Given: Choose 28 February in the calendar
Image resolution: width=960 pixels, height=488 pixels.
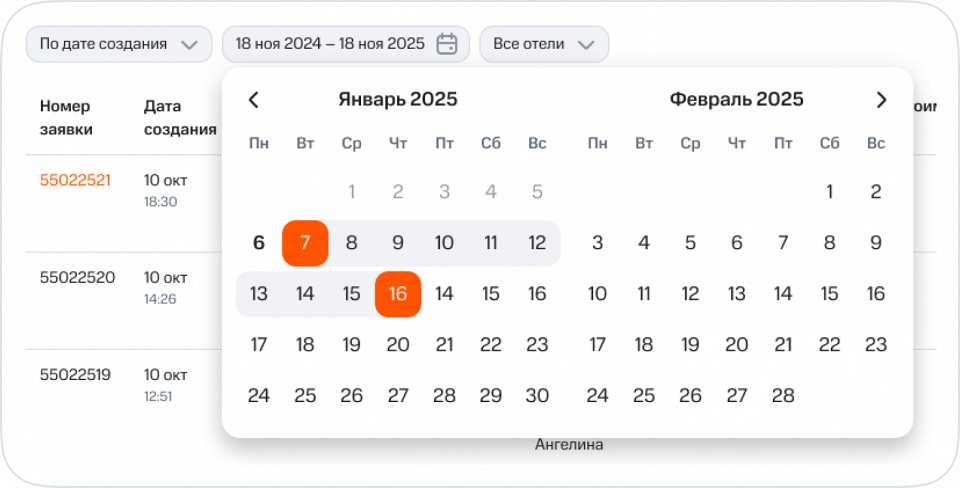Looking at the screenshot, I should tap(783, 396).
